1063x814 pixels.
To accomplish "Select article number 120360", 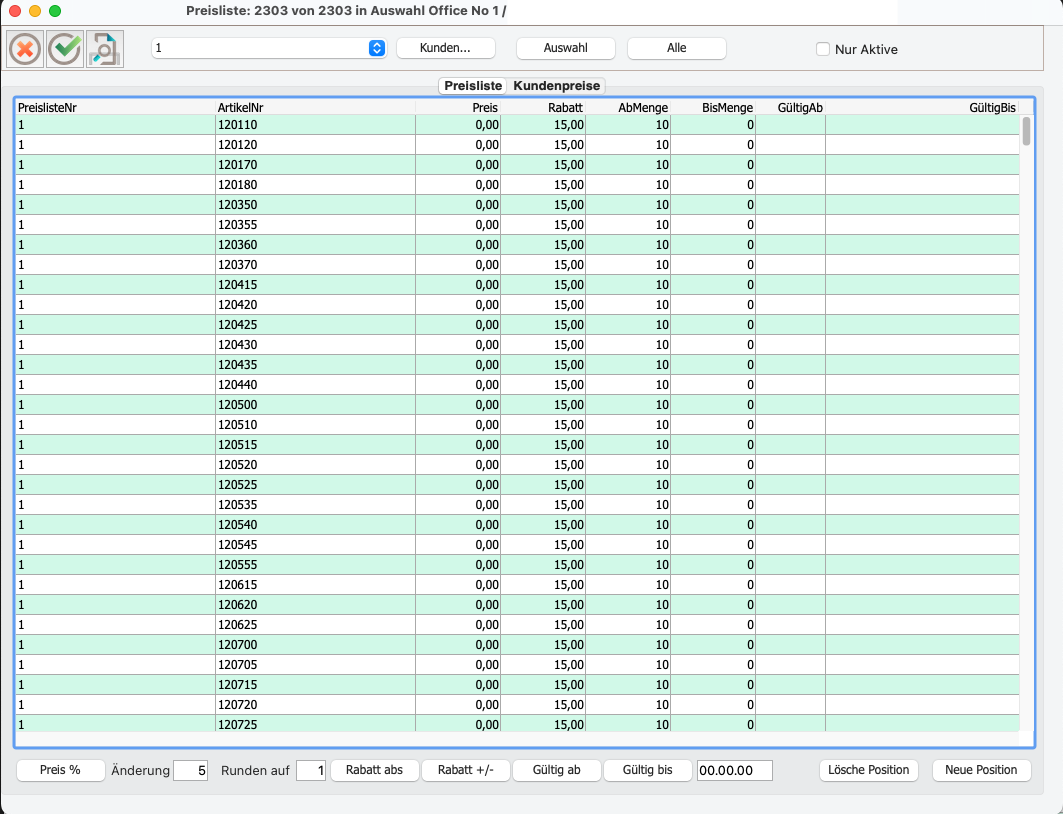I will (237, 245).
